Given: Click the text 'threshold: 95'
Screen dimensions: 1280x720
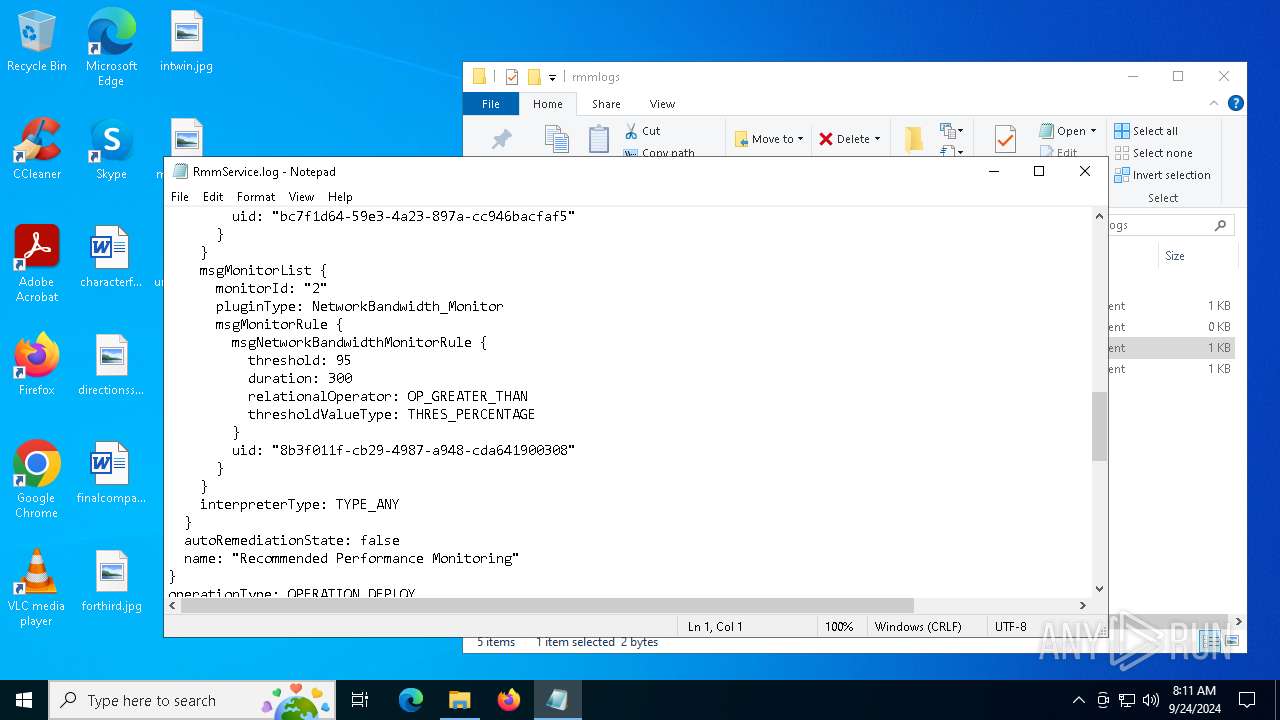Looking at the screenshot, I should pyautogui.click(x=299, y=360).
